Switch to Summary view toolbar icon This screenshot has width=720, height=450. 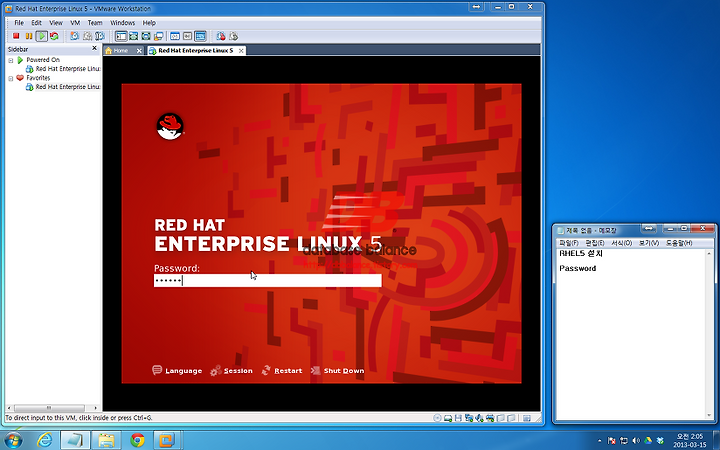174,36
